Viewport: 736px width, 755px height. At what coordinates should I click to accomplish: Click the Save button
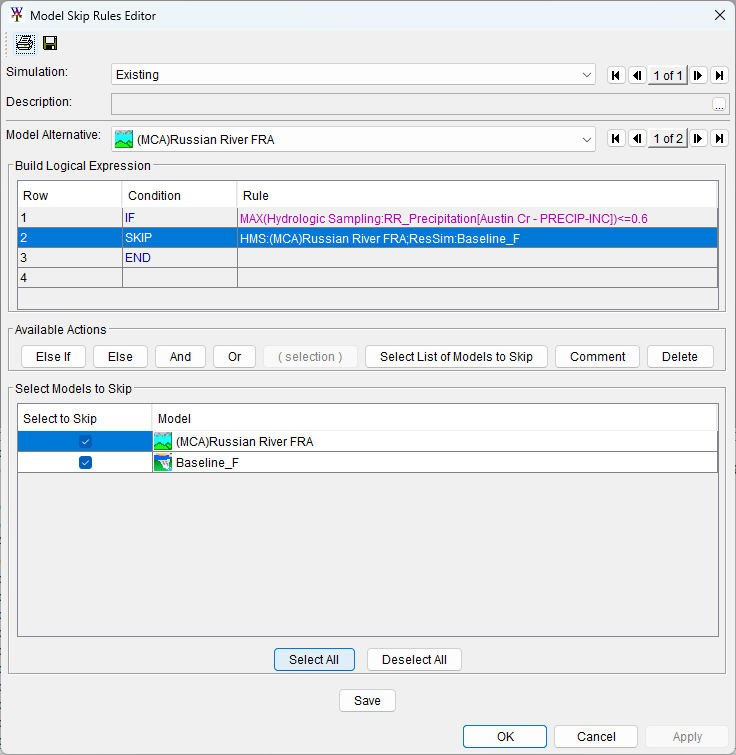pos(367,701)
